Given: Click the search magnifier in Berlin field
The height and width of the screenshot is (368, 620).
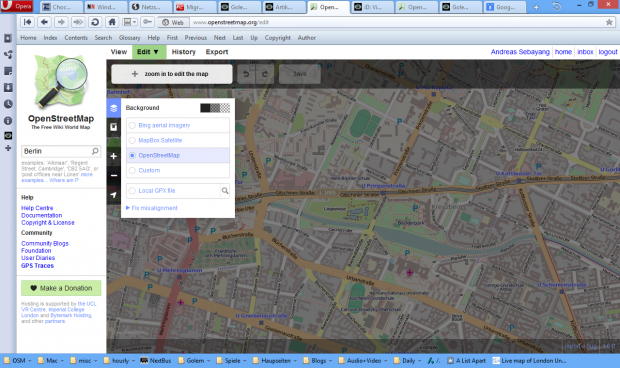Looking at the screenshot, I should click(x=95, y=151).
